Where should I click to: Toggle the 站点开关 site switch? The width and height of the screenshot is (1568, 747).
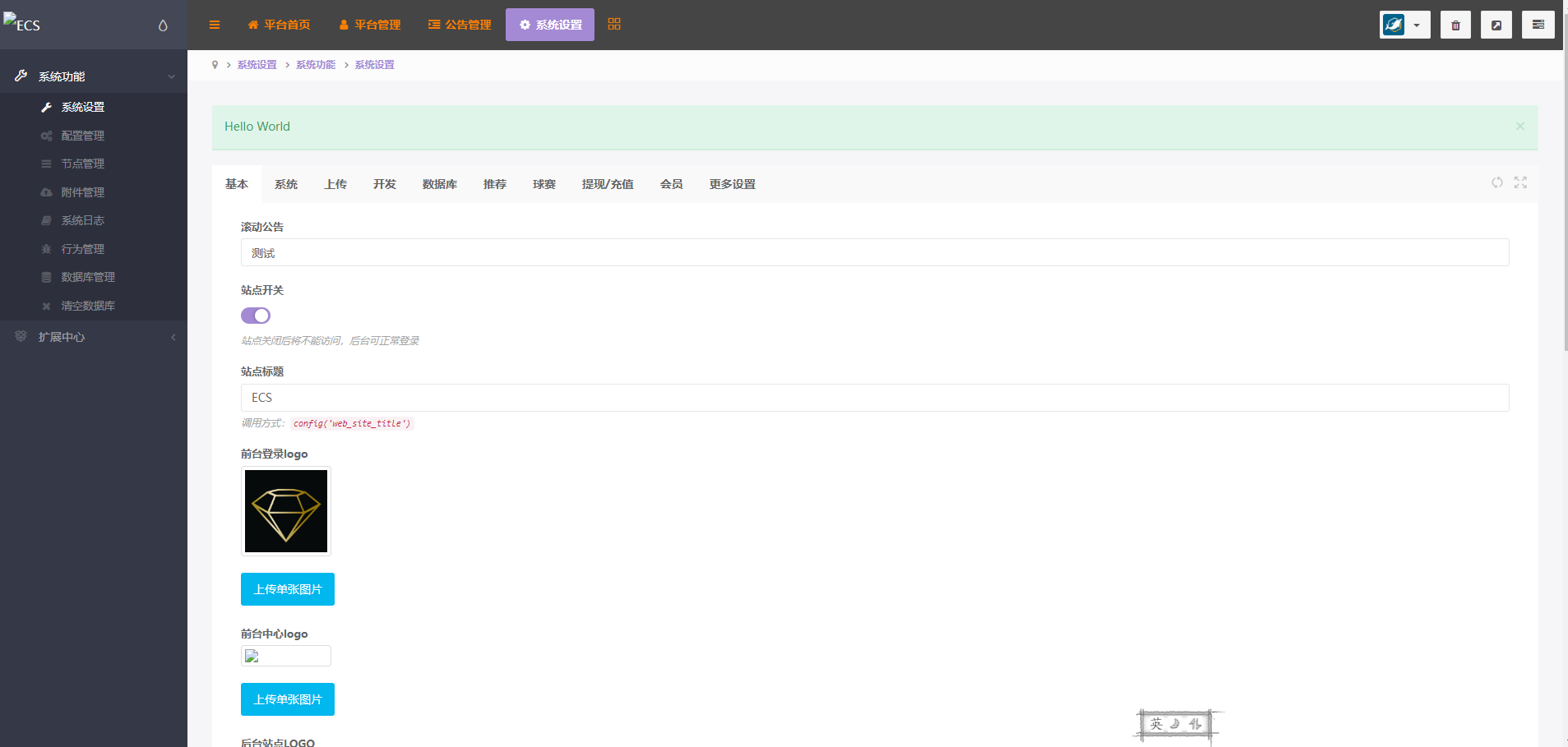pyautogui.click(x=256, y=316)
